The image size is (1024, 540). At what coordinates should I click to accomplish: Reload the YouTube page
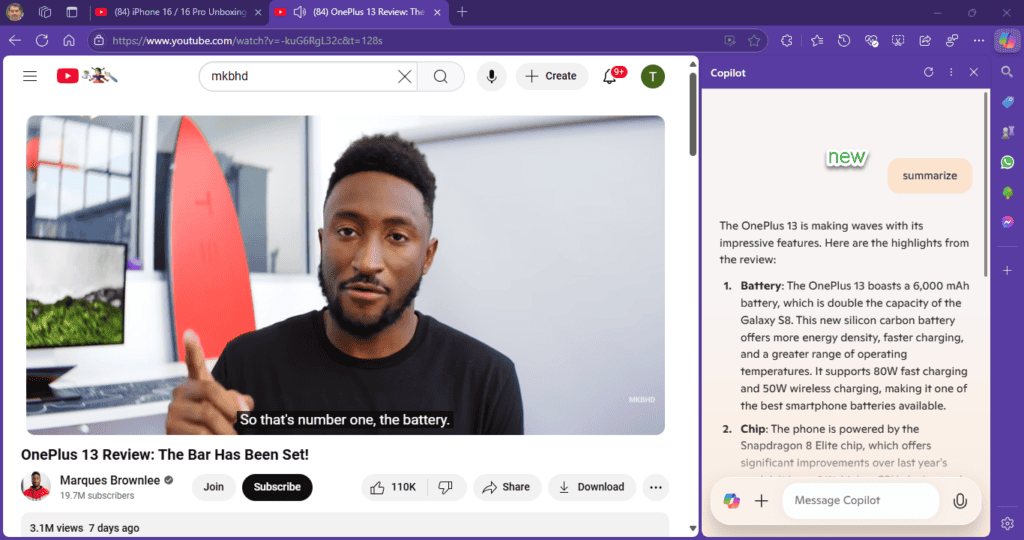point(42,40)
